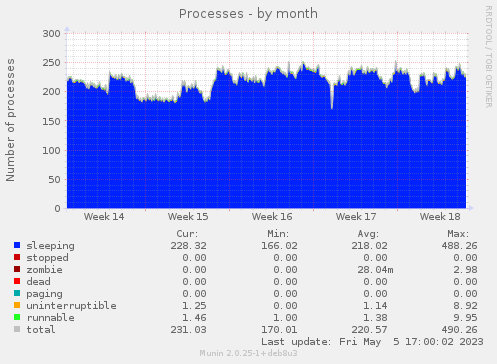Click the 'stopped' legend label

pos(47,258)
